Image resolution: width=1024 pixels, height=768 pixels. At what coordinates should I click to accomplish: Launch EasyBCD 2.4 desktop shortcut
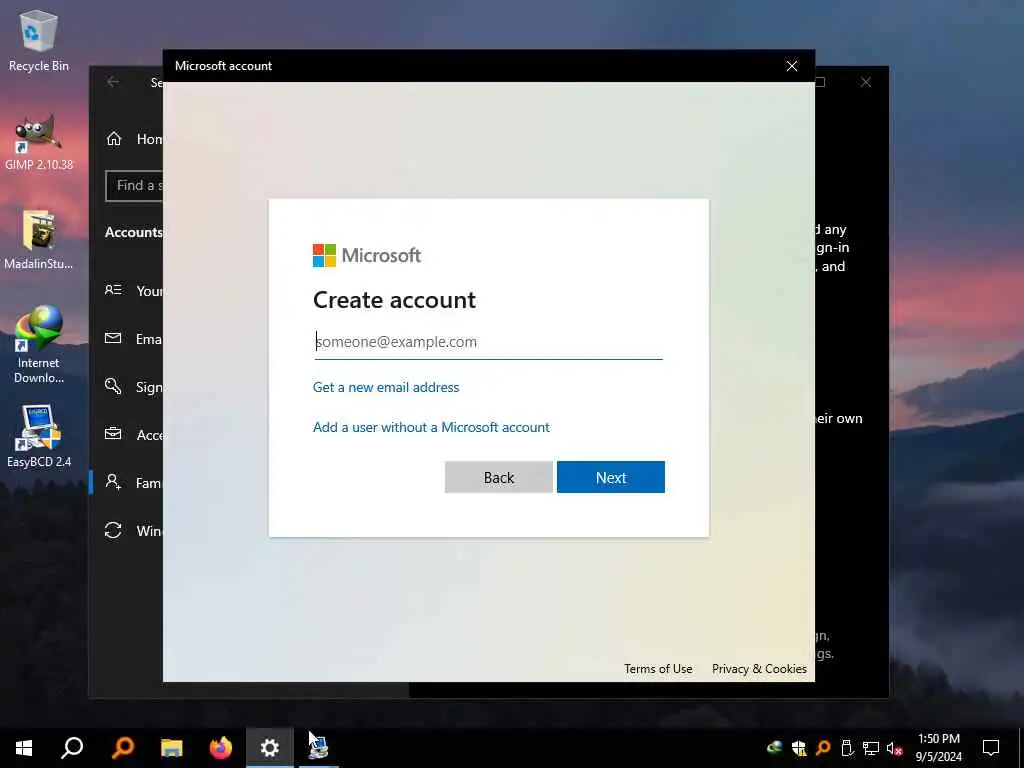[39, 436]
